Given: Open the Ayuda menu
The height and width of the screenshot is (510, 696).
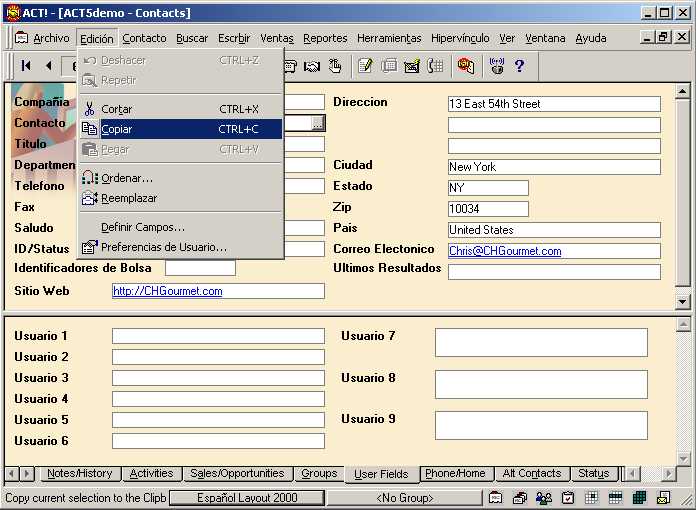Looking at the screenshot, I should pyautogui.click(x=591, y=39).
